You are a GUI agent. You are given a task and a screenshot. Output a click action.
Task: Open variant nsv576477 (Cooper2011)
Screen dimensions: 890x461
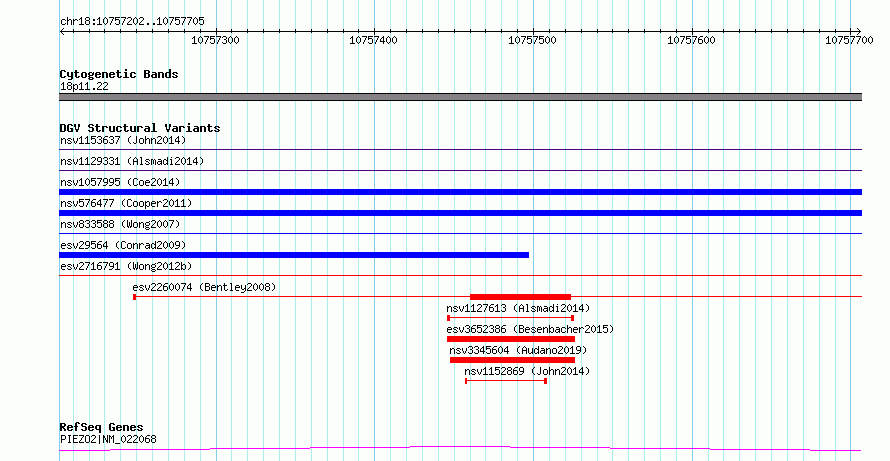tap(126, 203)
